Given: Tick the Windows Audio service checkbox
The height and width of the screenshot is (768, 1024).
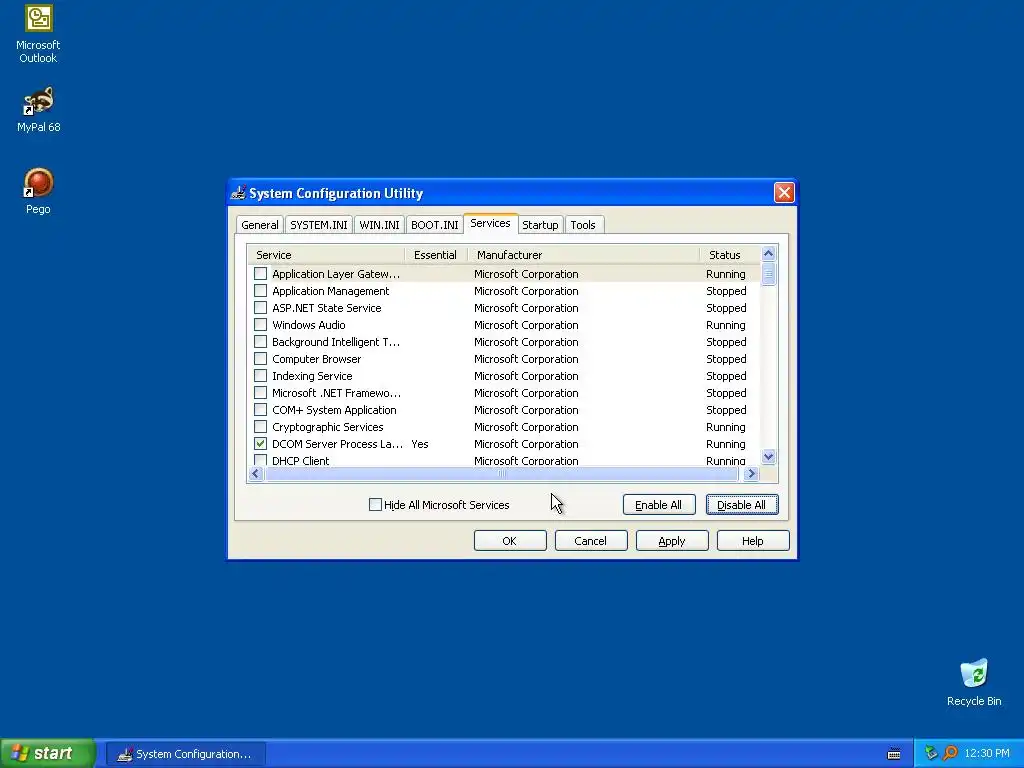Looking at the screenshot, I should tap(261, 325).
